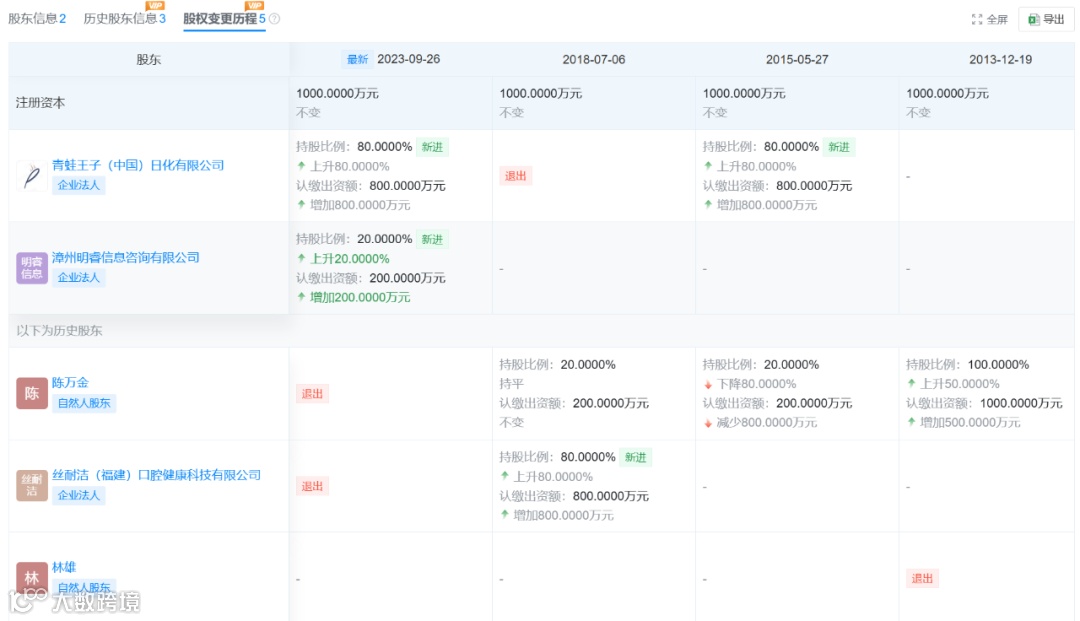
Task: Open shareholder 陈万金 link
Action: click(x=70, y=382)
